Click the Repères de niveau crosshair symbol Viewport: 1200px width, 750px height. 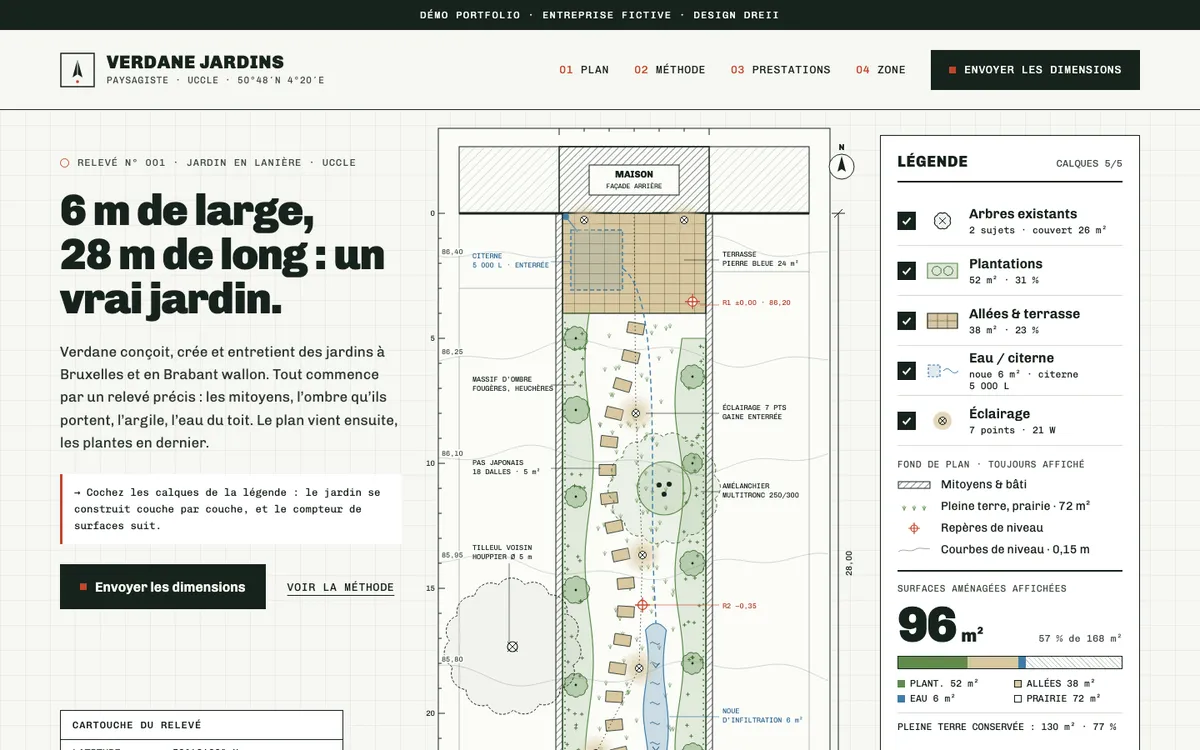click(914, 528)
